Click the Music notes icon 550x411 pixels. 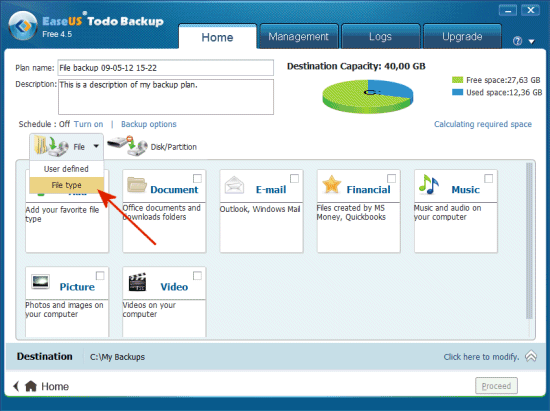coord(428,184)
